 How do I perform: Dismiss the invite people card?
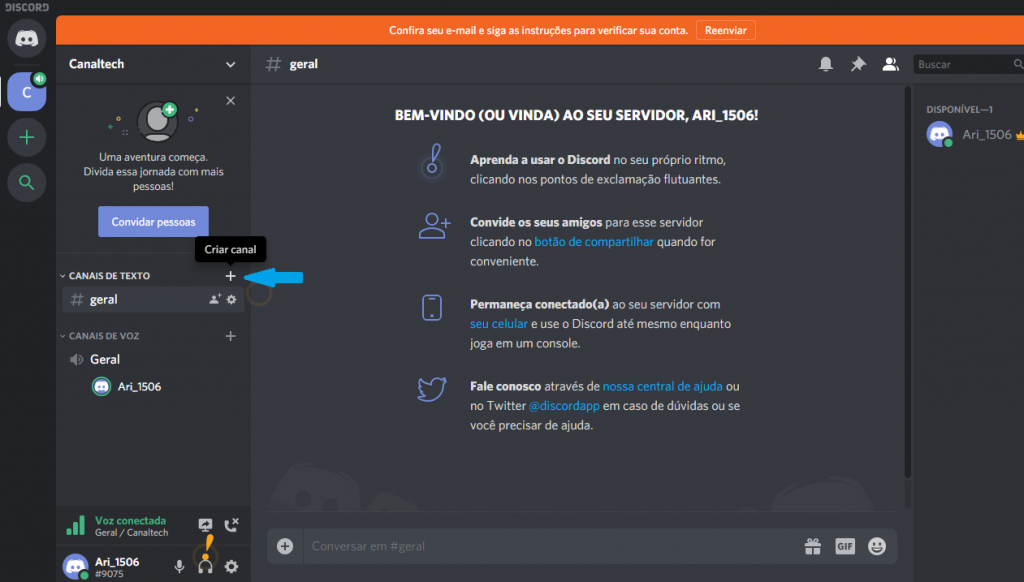(x=231, y=101)
